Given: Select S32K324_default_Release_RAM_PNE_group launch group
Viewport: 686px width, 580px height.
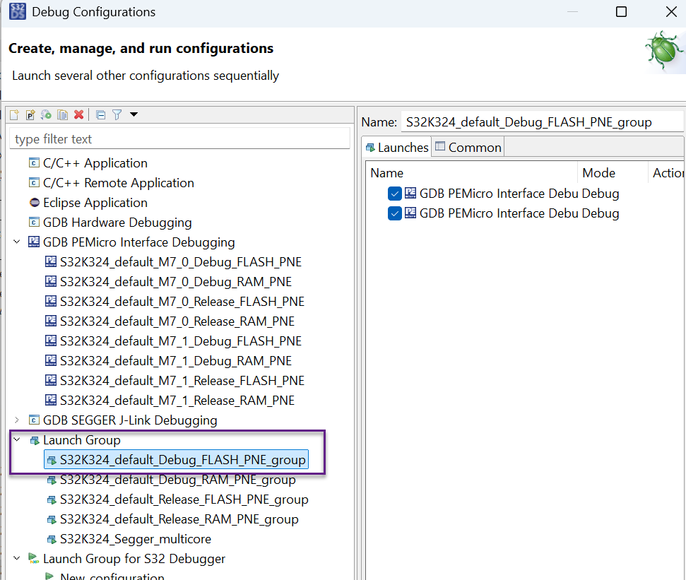Looking at the screenshot, I should 179,519.
